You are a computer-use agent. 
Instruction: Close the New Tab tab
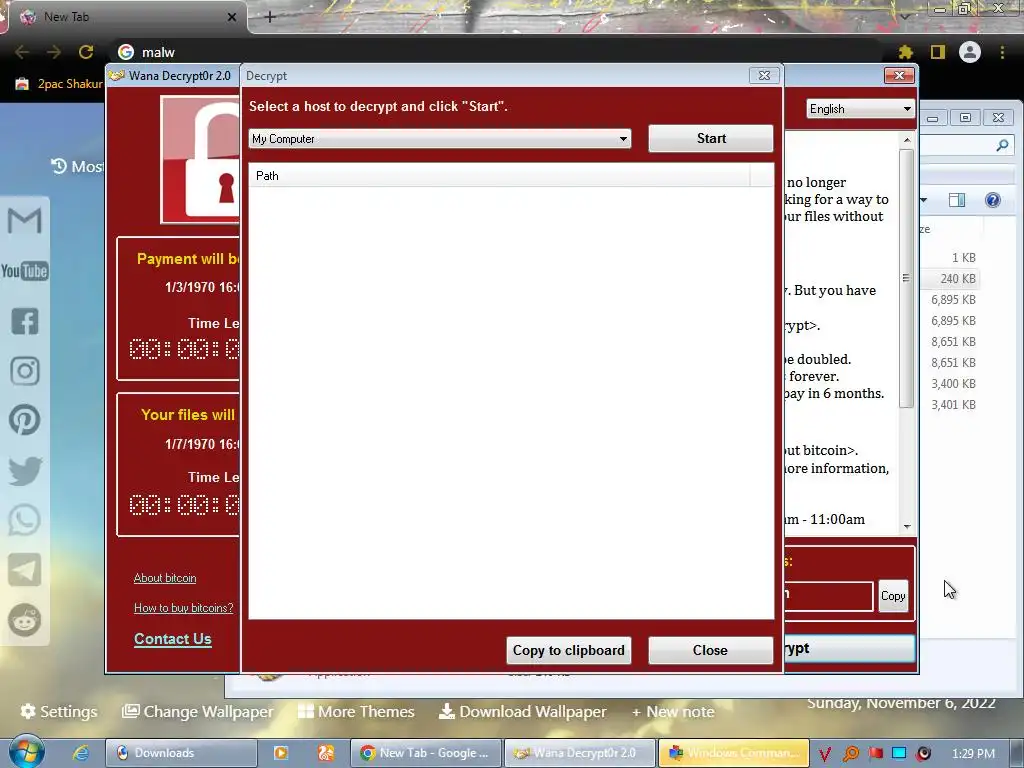point(232,17)
